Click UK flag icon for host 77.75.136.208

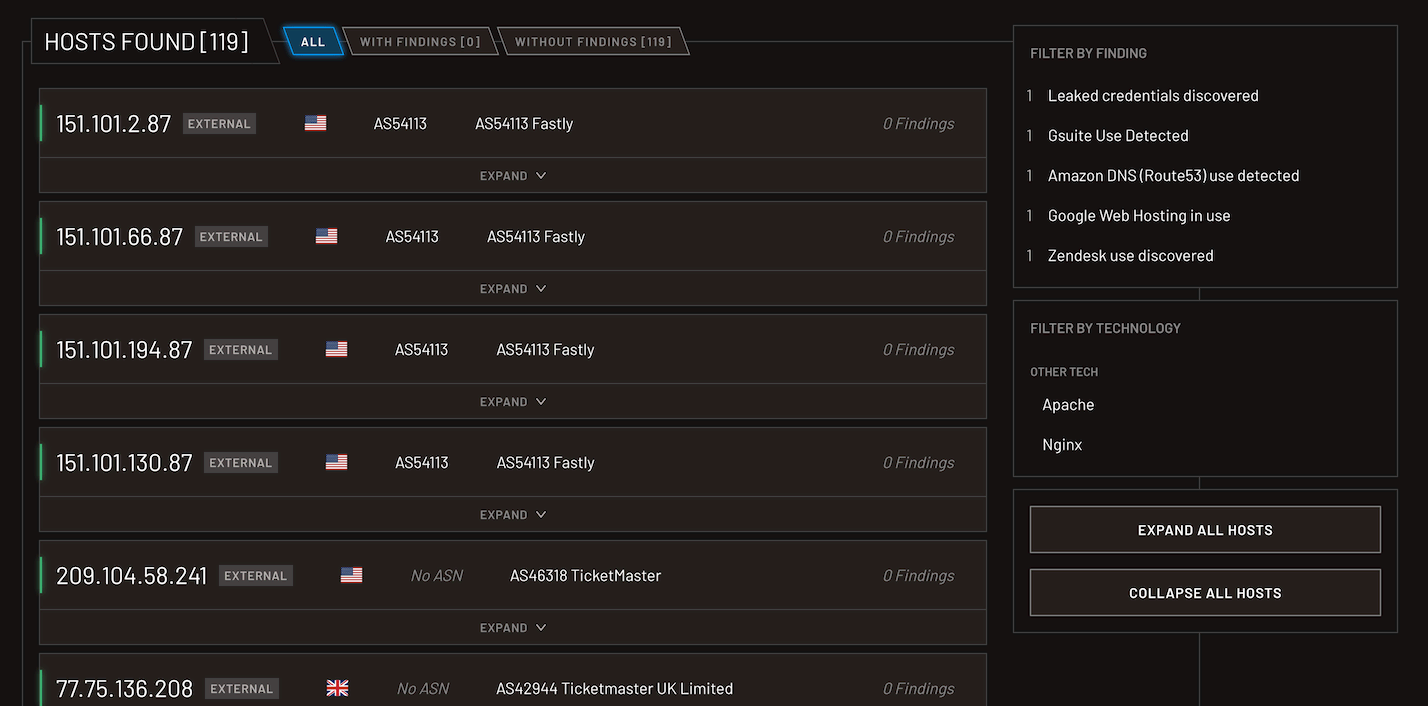[338, 688]
